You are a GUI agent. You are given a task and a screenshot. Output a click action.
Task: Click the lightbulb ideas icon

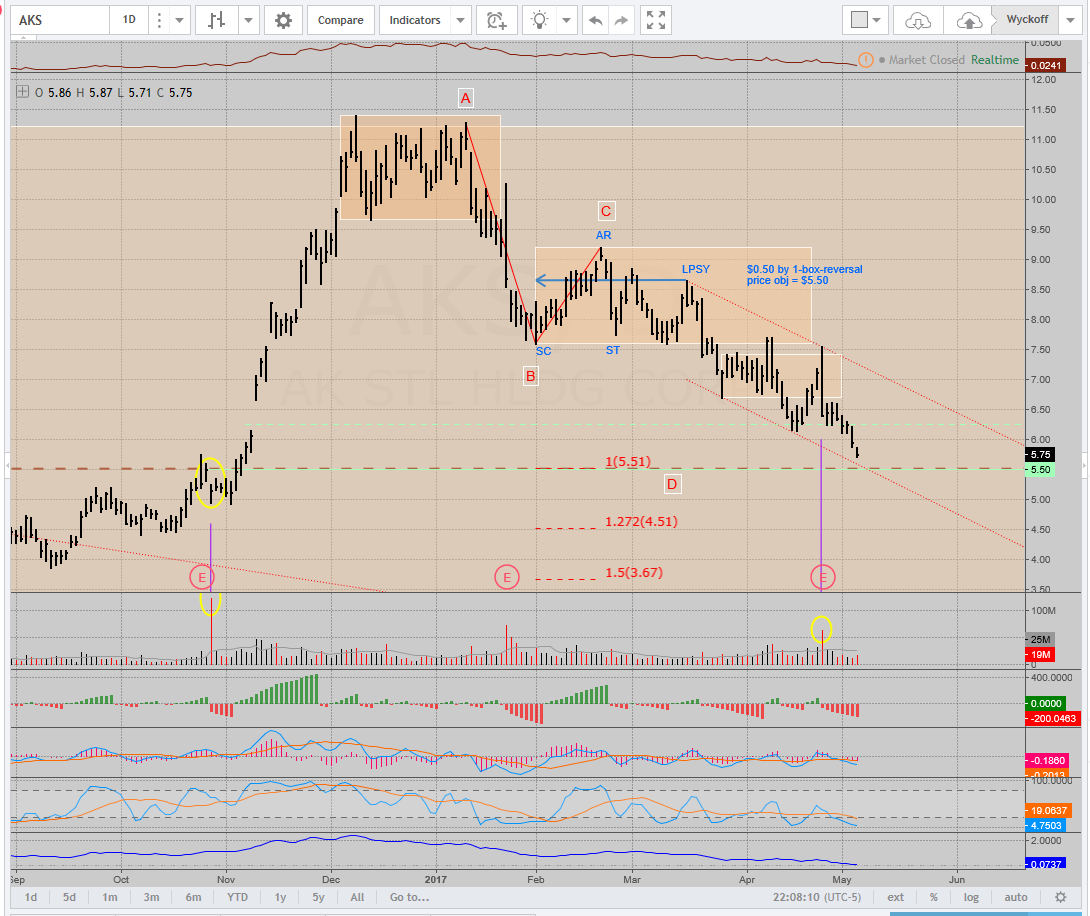pos(540,20)
